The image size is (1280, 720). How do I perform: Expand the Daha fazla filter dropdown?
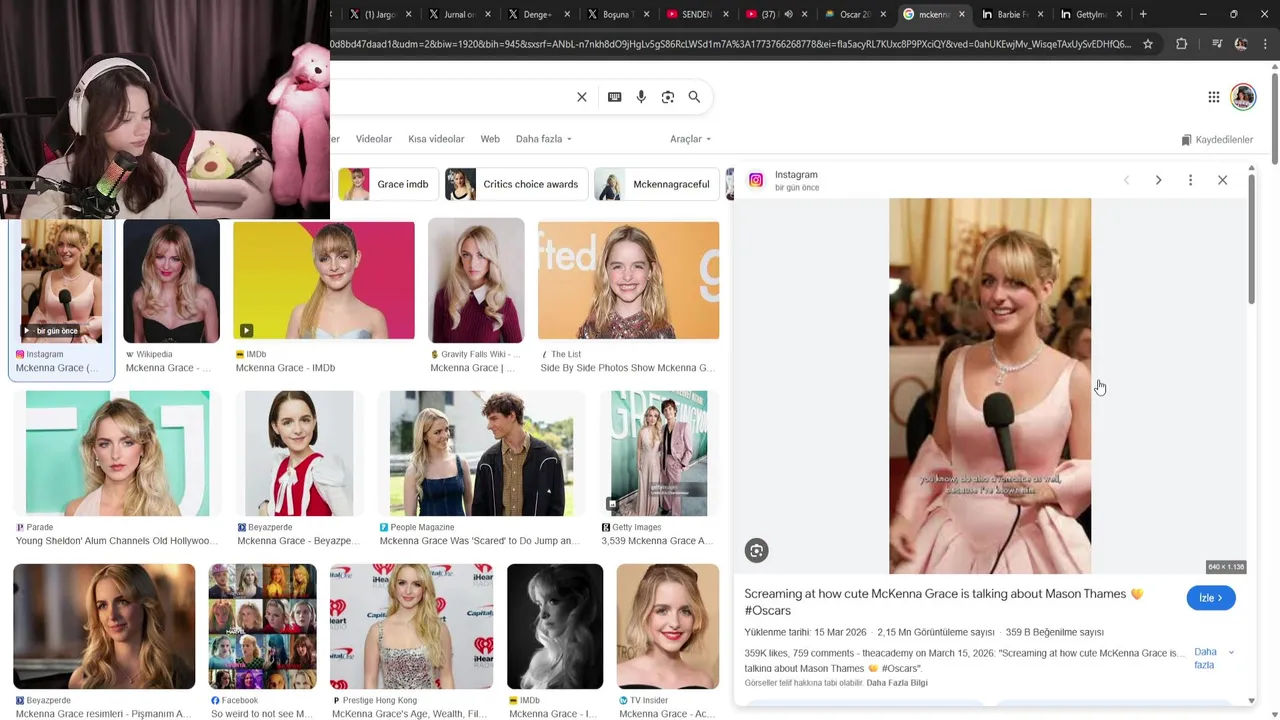[x=543, y=139]
